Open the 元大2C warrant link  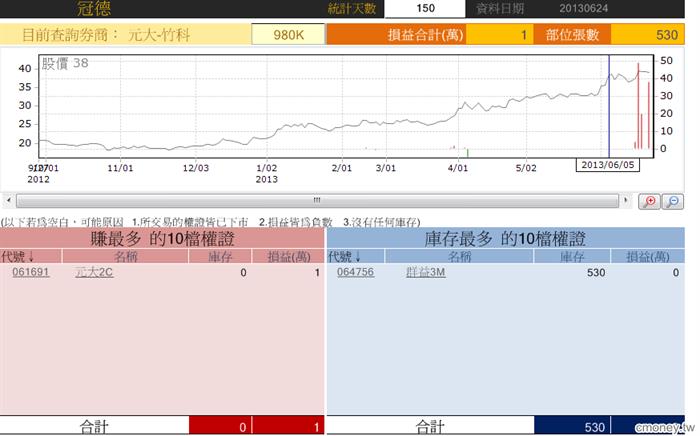pos(94,272)
